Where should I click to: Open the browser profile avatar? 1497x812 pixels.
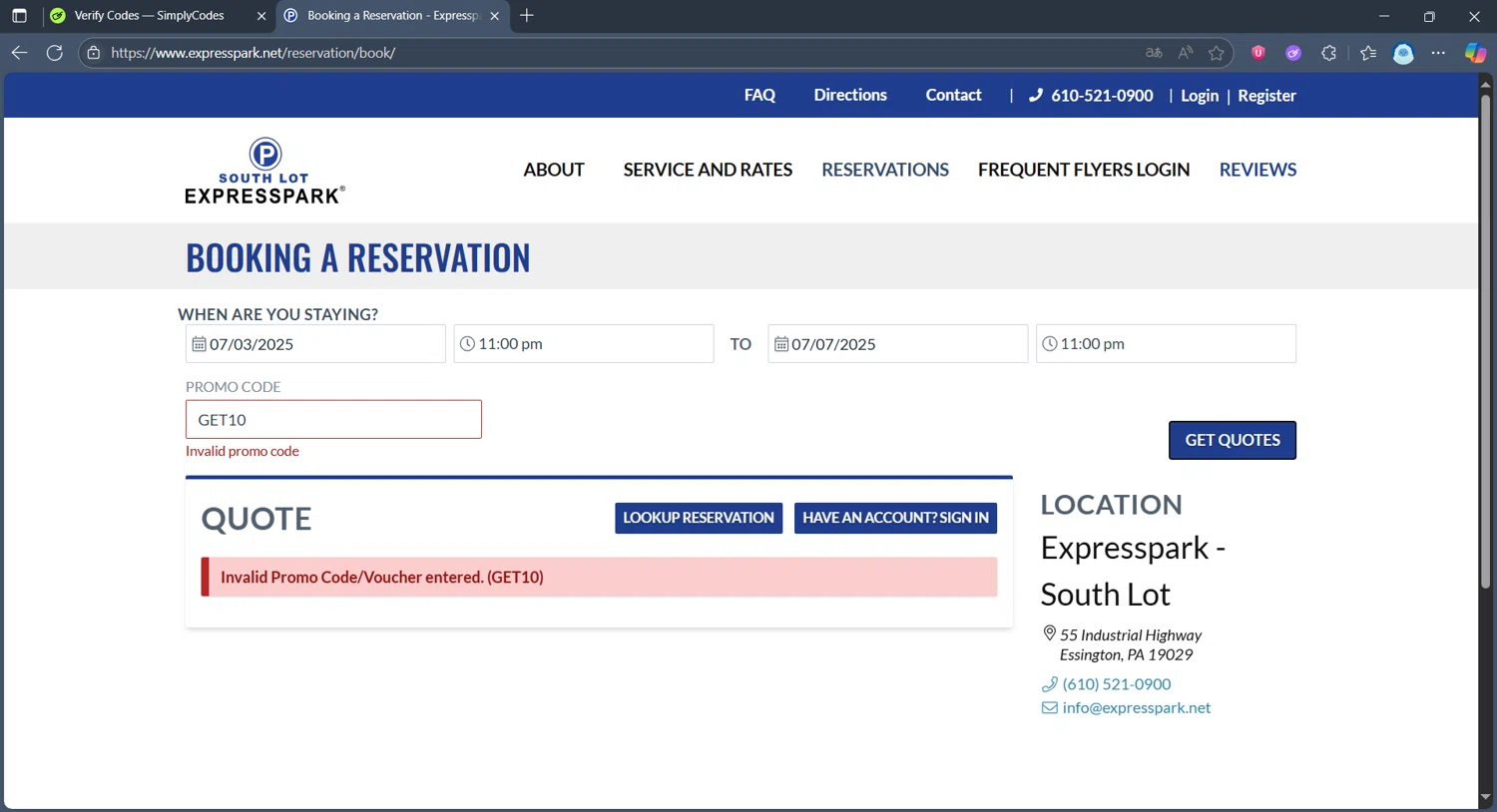point(1403,53)
